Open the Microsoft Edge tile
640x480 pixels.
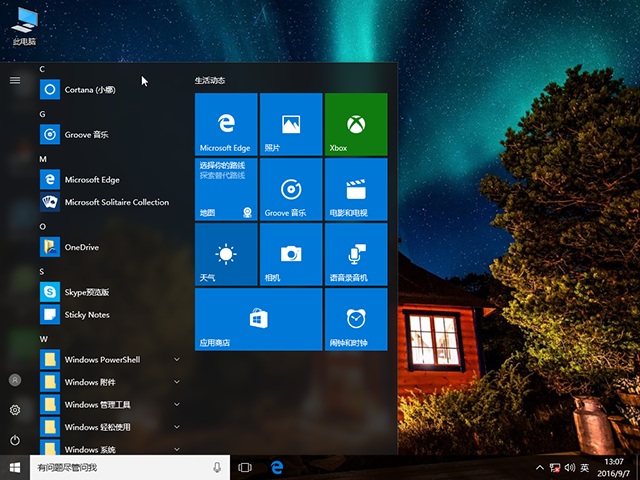click(x=226, y=124)
